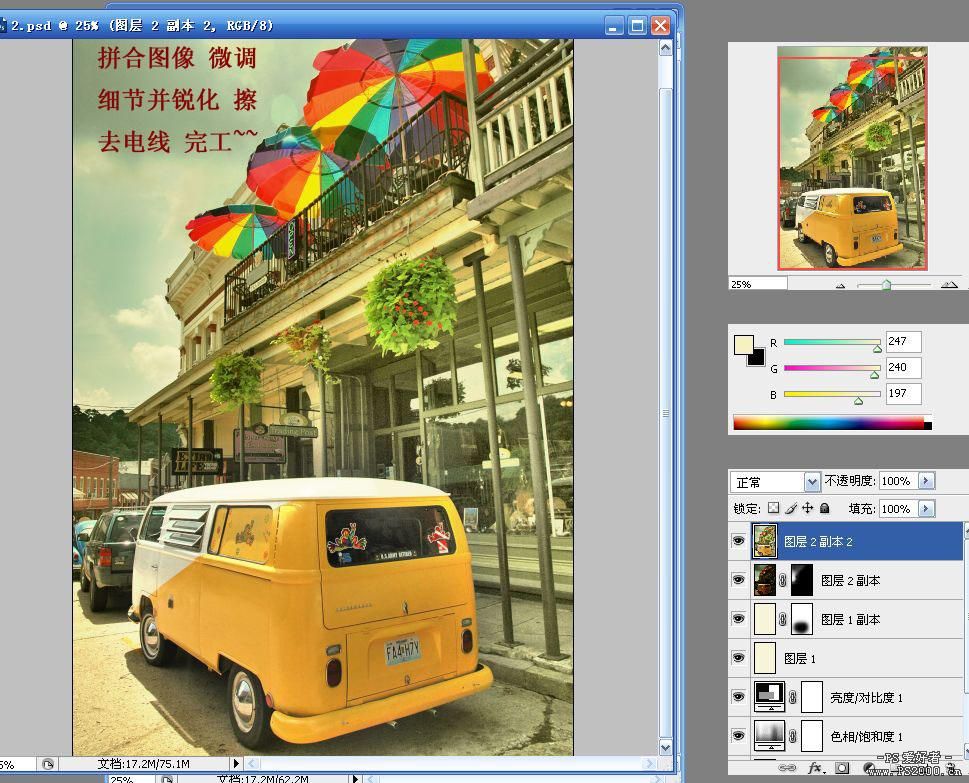Click the mask link chain on 图层 1 副本
The image size is (969, 783).
point(782,619)
